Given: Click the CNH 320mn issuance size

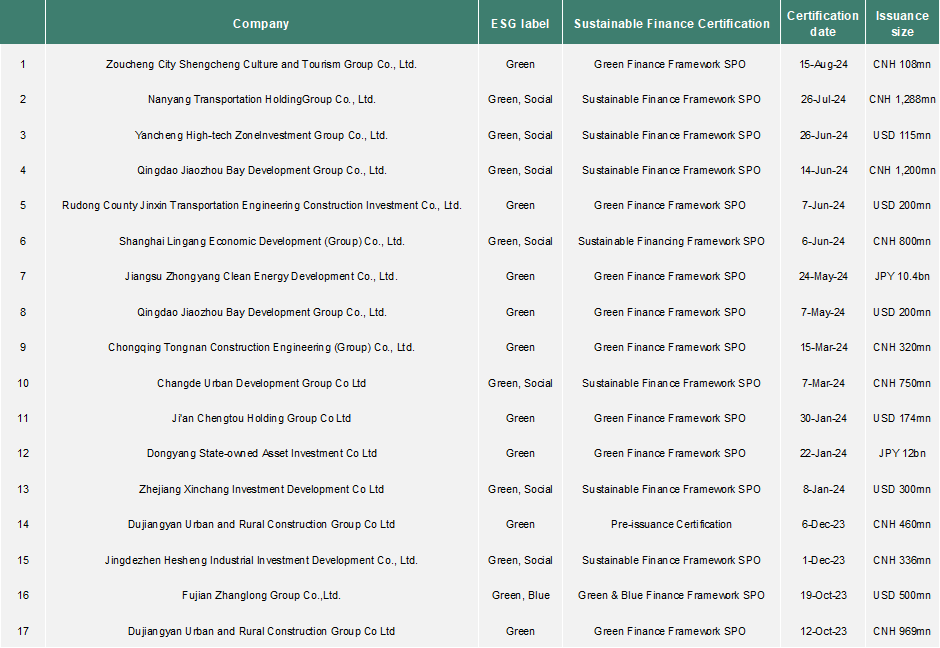Looking at the screenshot, I should 902,348.
